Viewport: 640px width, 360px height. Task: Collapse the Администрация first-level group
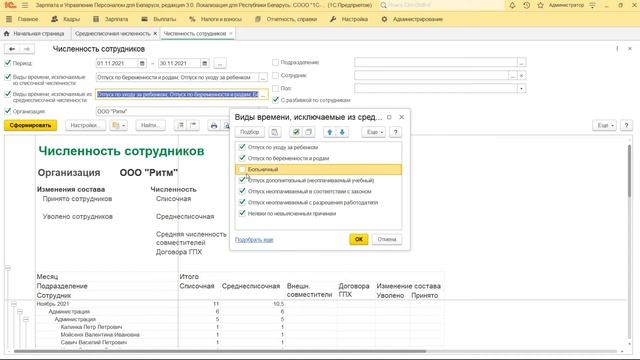[20, 312]
